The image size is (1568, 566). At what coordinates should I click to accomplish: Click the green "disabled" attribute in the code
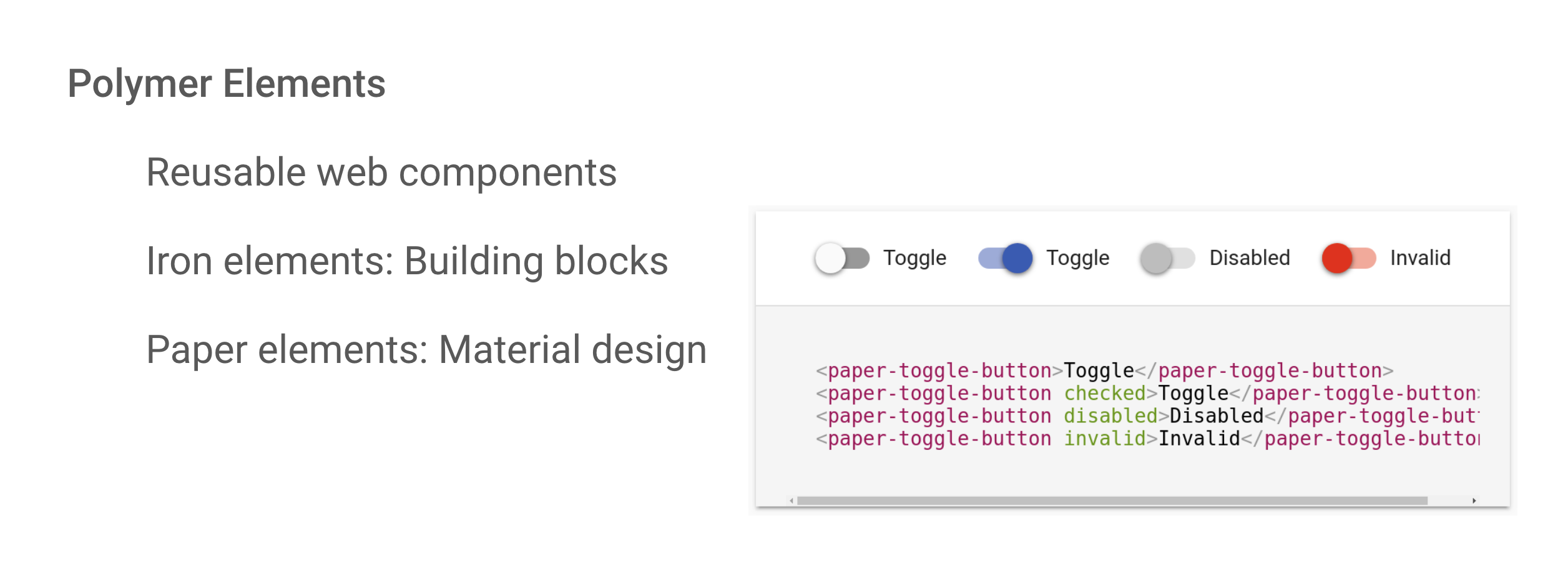[x=1110, y=416]
